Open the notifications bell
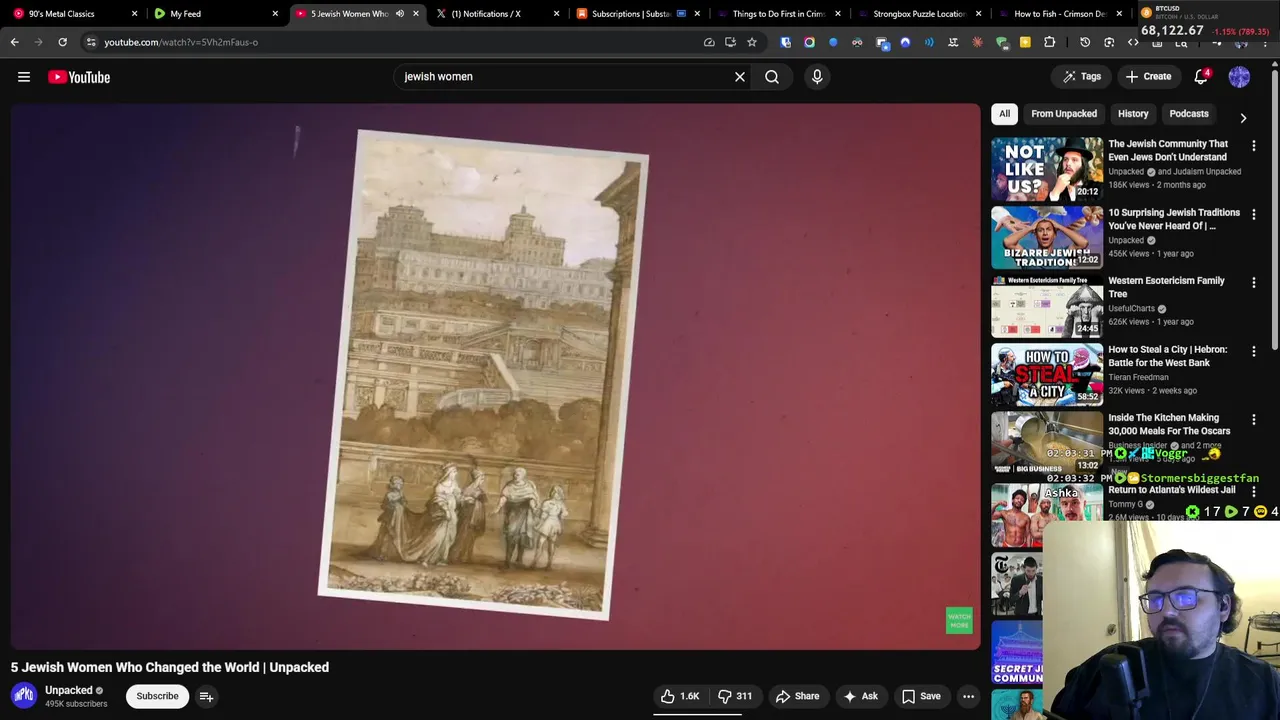1280x720 pixels. 1201,77
